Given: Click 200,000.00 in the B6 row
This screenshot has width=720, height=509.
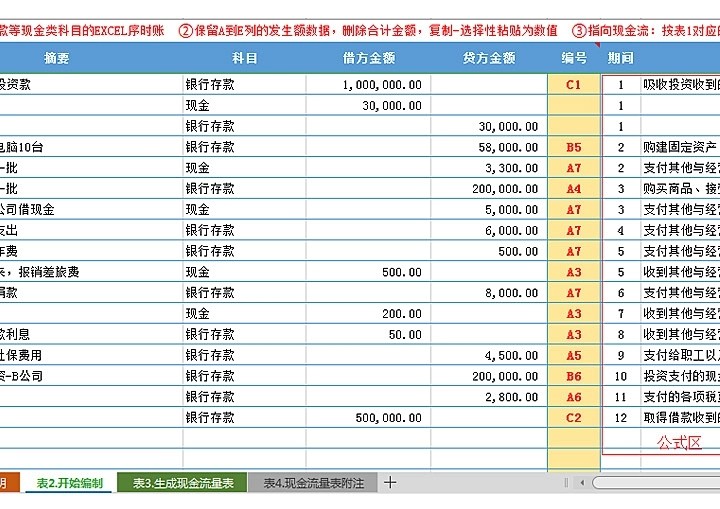Looking at the screenshot, I should (x=489, y=376).
